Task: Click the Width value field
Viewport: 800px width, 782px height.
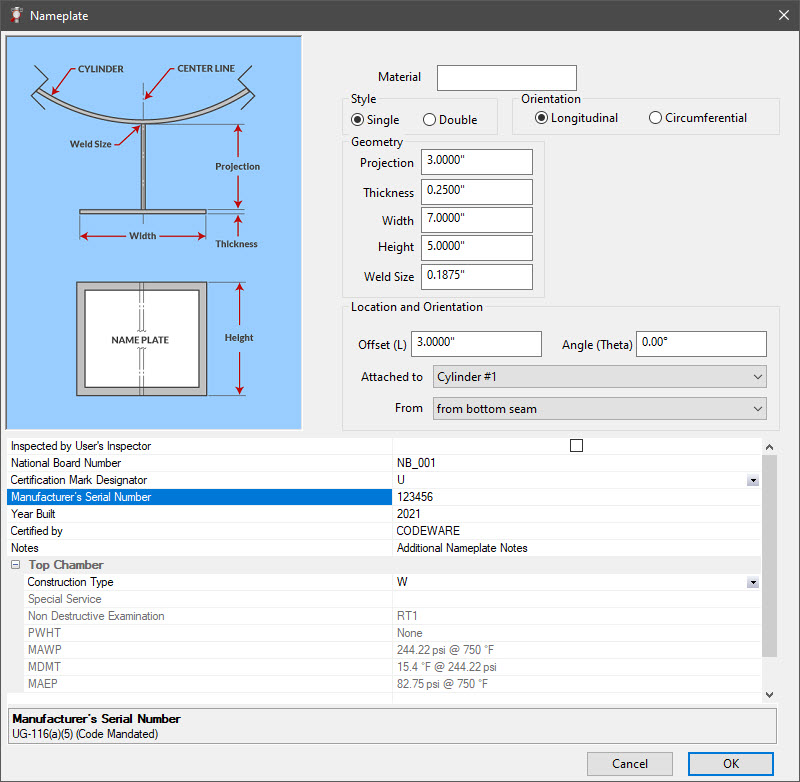Action: click(x=477, y=220)
